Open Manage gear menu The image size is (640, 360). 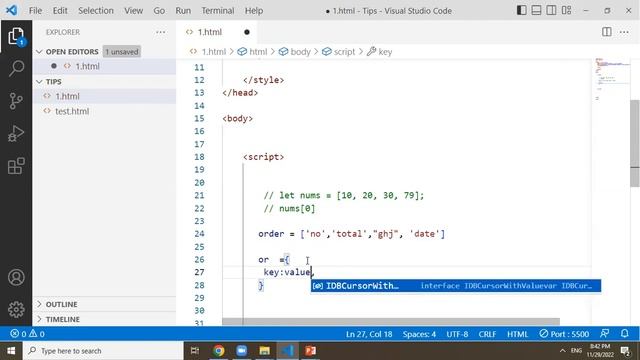[16, 310]
